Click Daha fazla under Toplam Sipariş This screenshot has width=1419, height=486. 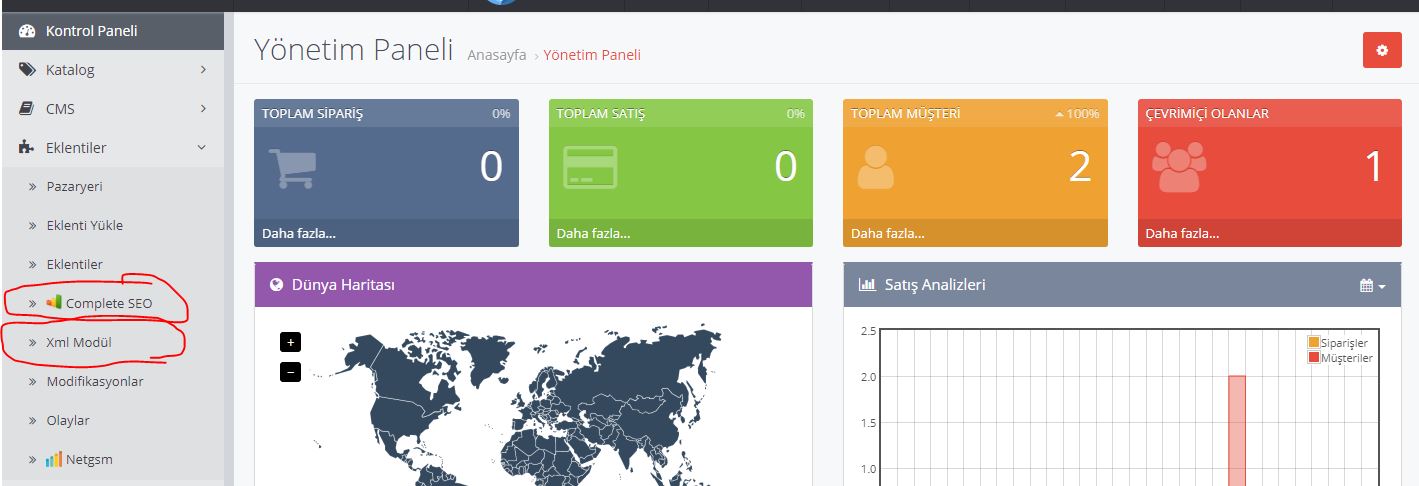299,234
